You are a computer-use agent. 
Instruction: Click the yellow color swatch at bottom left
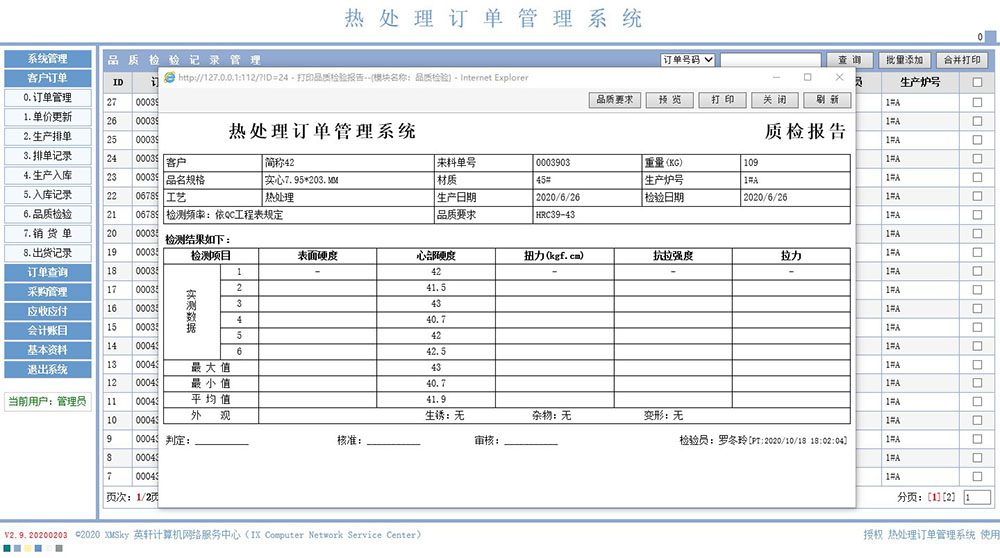click(27, 548)
